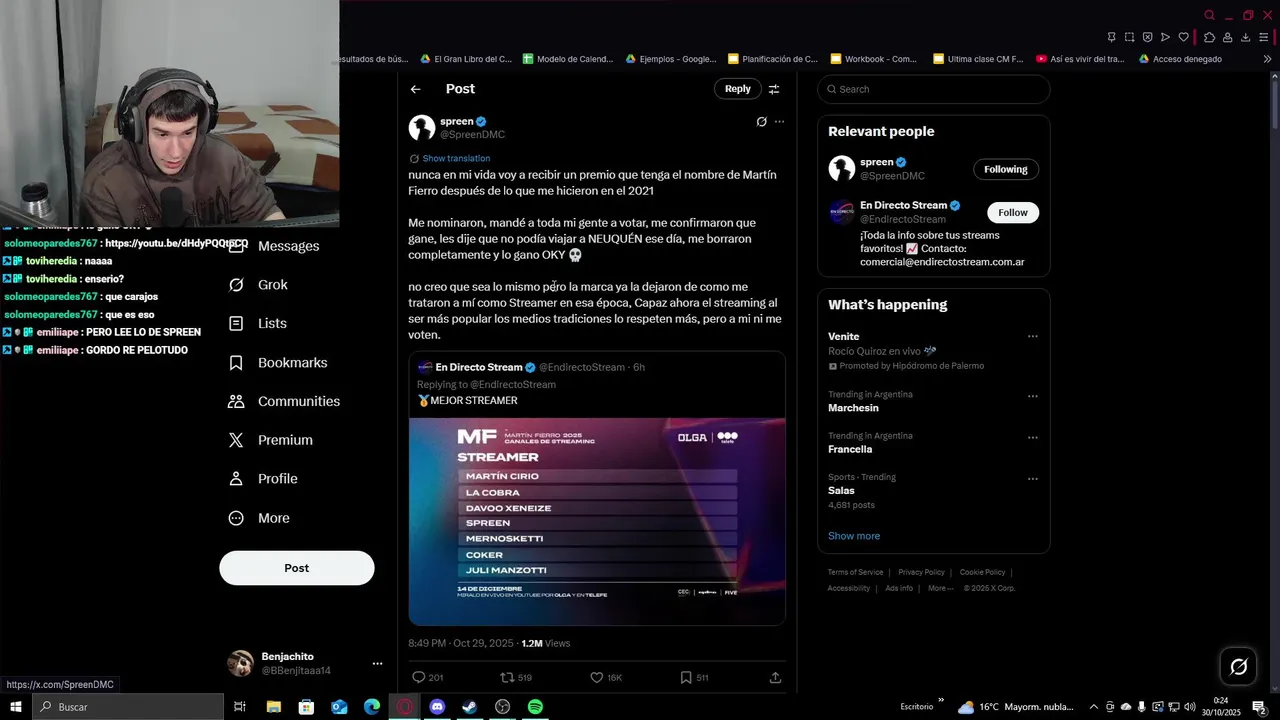Open Privacy Policy link

click(x=921, y=572)
